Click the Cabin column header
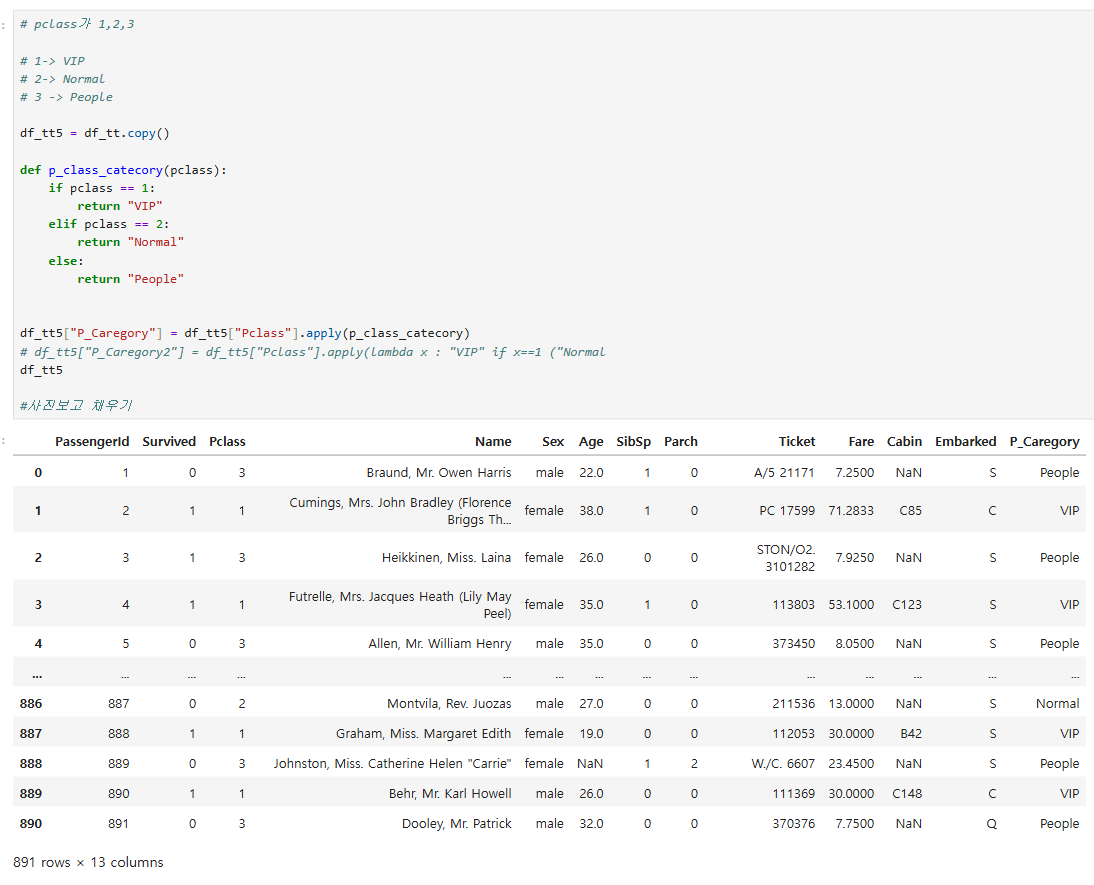The height and width of the screenshot is (885, 1094). click(x=904, y=441)
